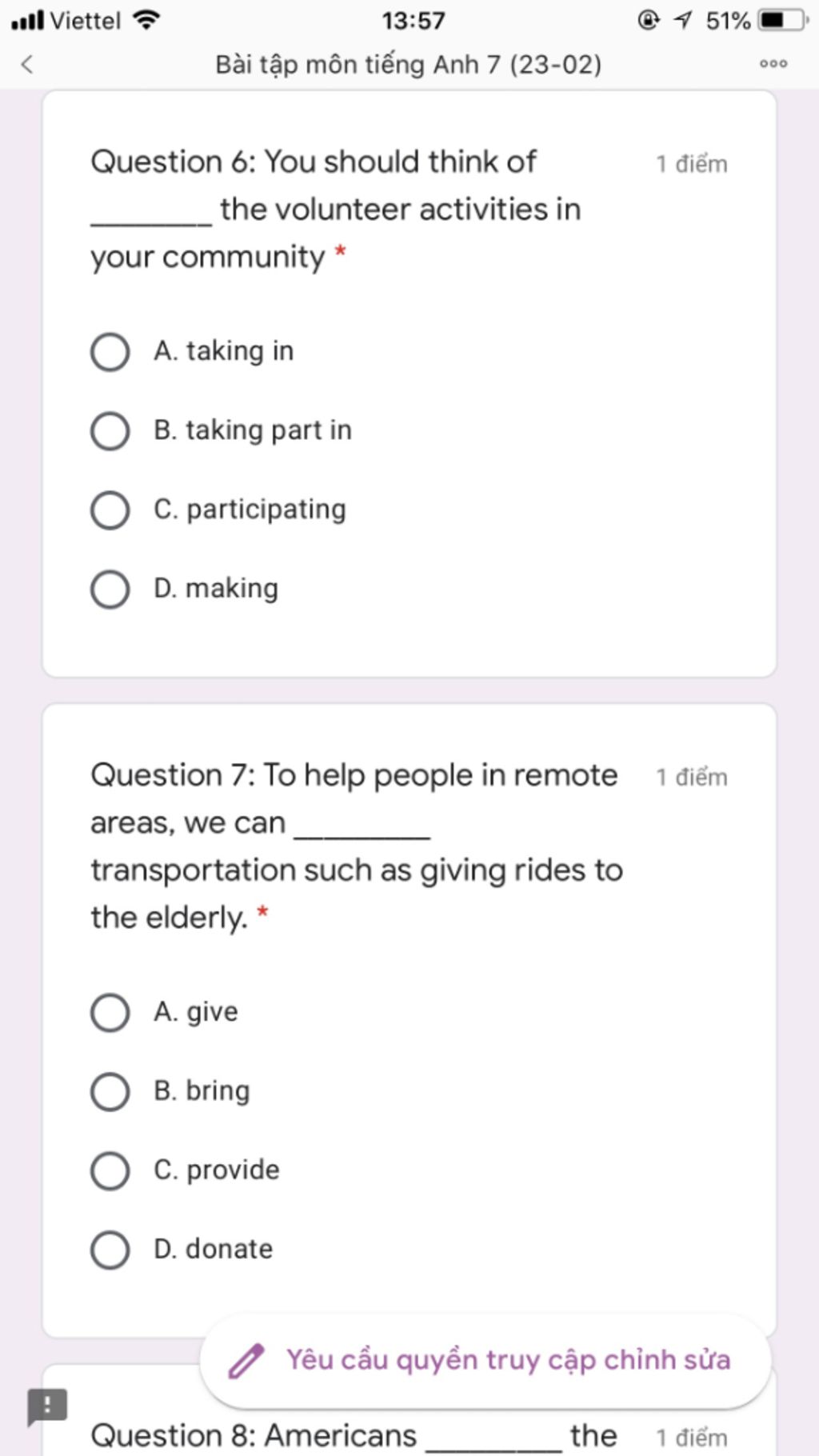
Task: Tap the report problem exclamation icon
Action: [47, 1406]
